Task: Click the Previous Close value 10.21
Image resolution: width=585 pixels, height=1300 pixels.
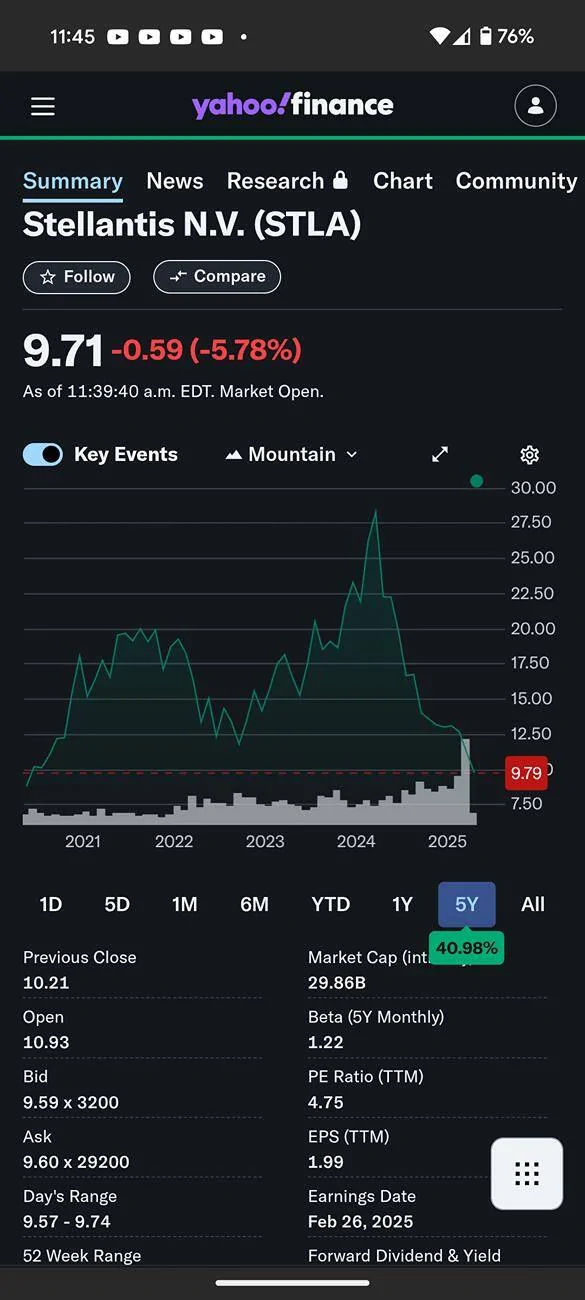Action: (x=46, y=982)
